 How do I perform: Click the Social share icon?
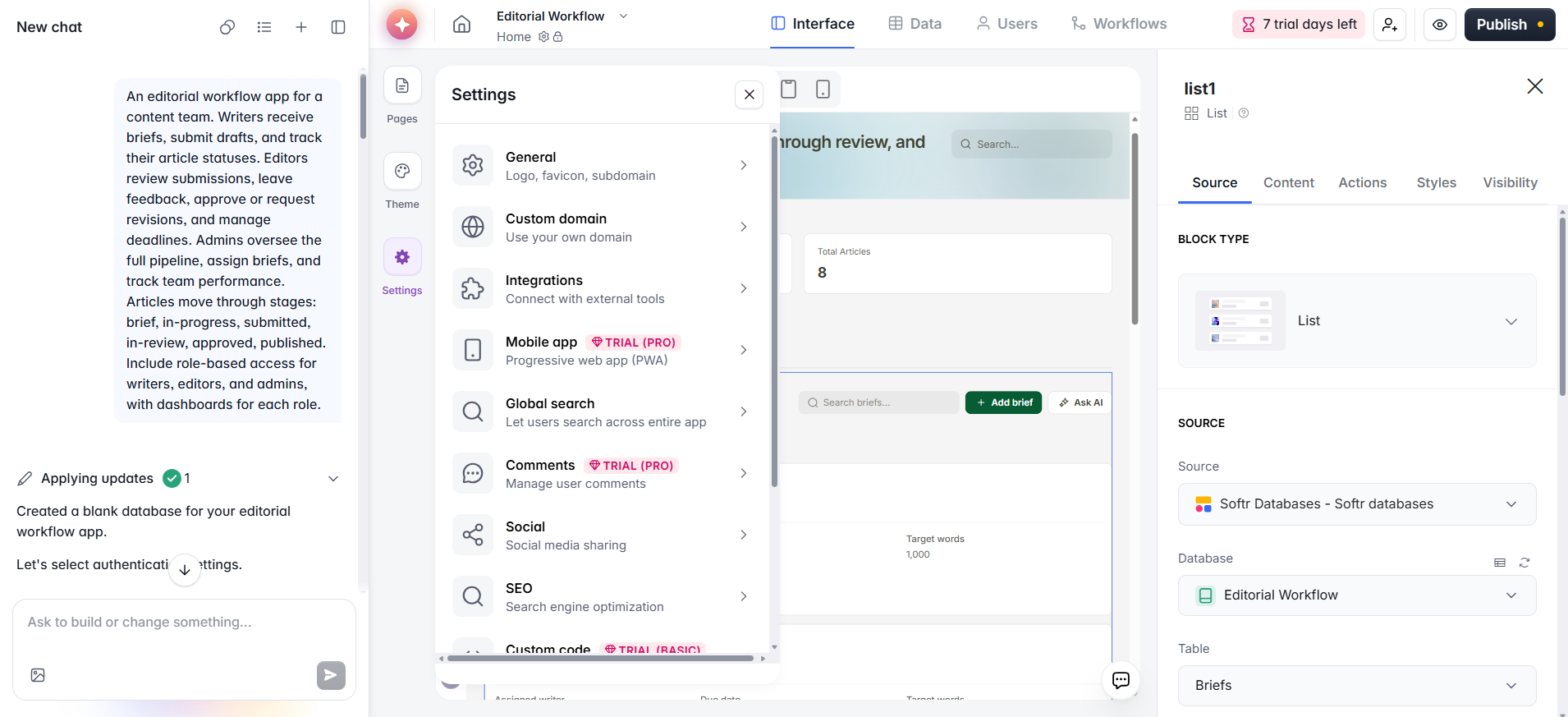tap(473, 535)
